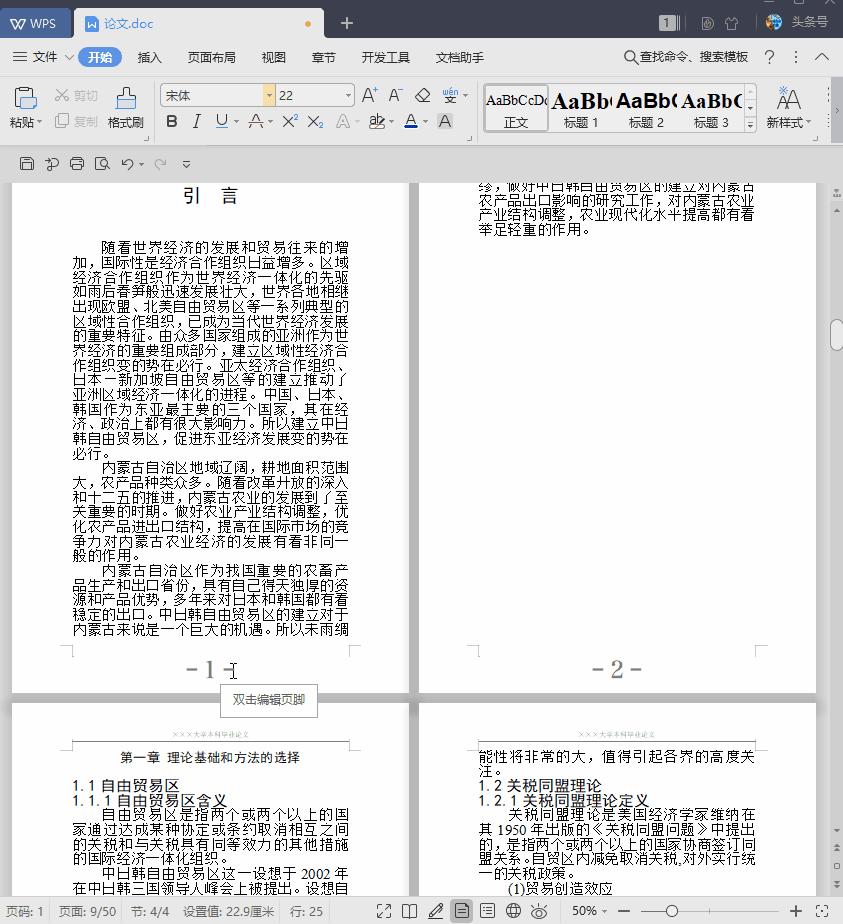Switch to web layout globe icon
Viewport: 843px width, 924px height.
(513, 910)
